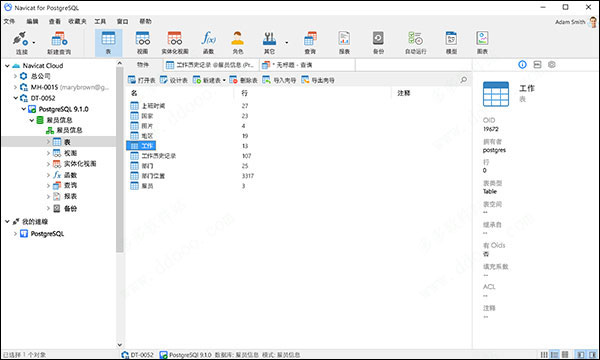
Task: Click the 其它 others tool icon
Action: [269, 43]
